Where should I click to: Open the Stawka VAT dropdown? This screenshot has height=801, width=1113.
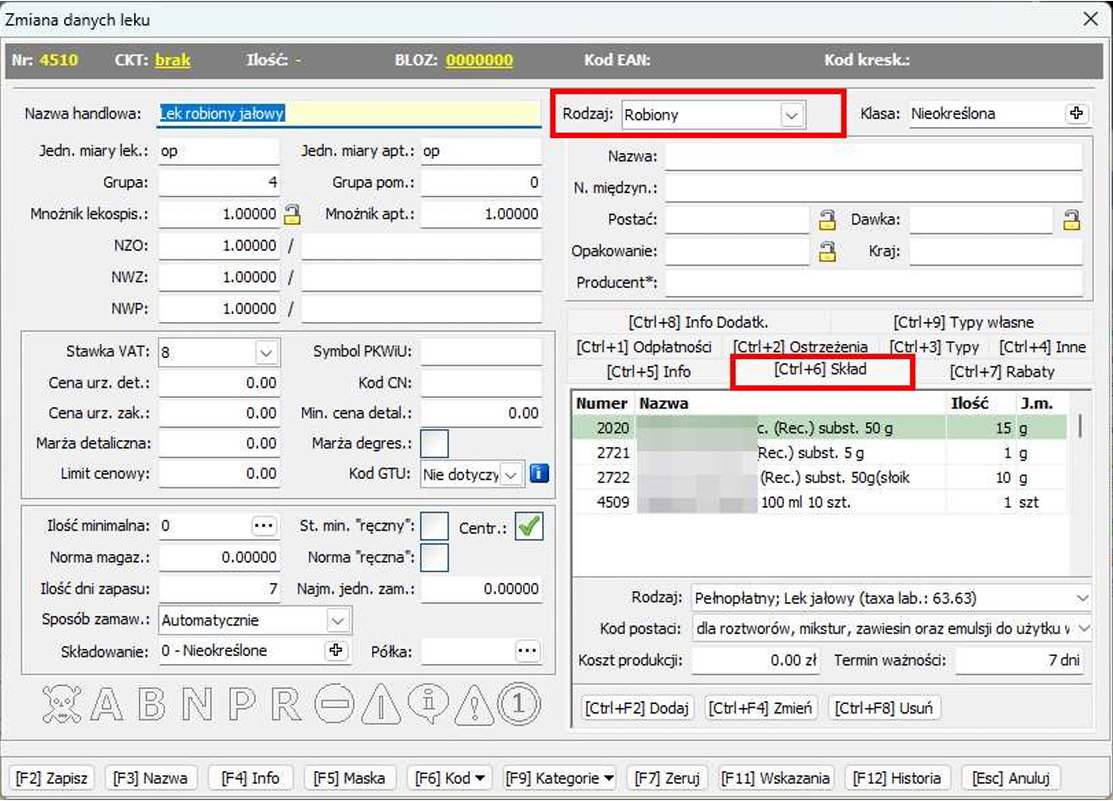tap(266, 352)
